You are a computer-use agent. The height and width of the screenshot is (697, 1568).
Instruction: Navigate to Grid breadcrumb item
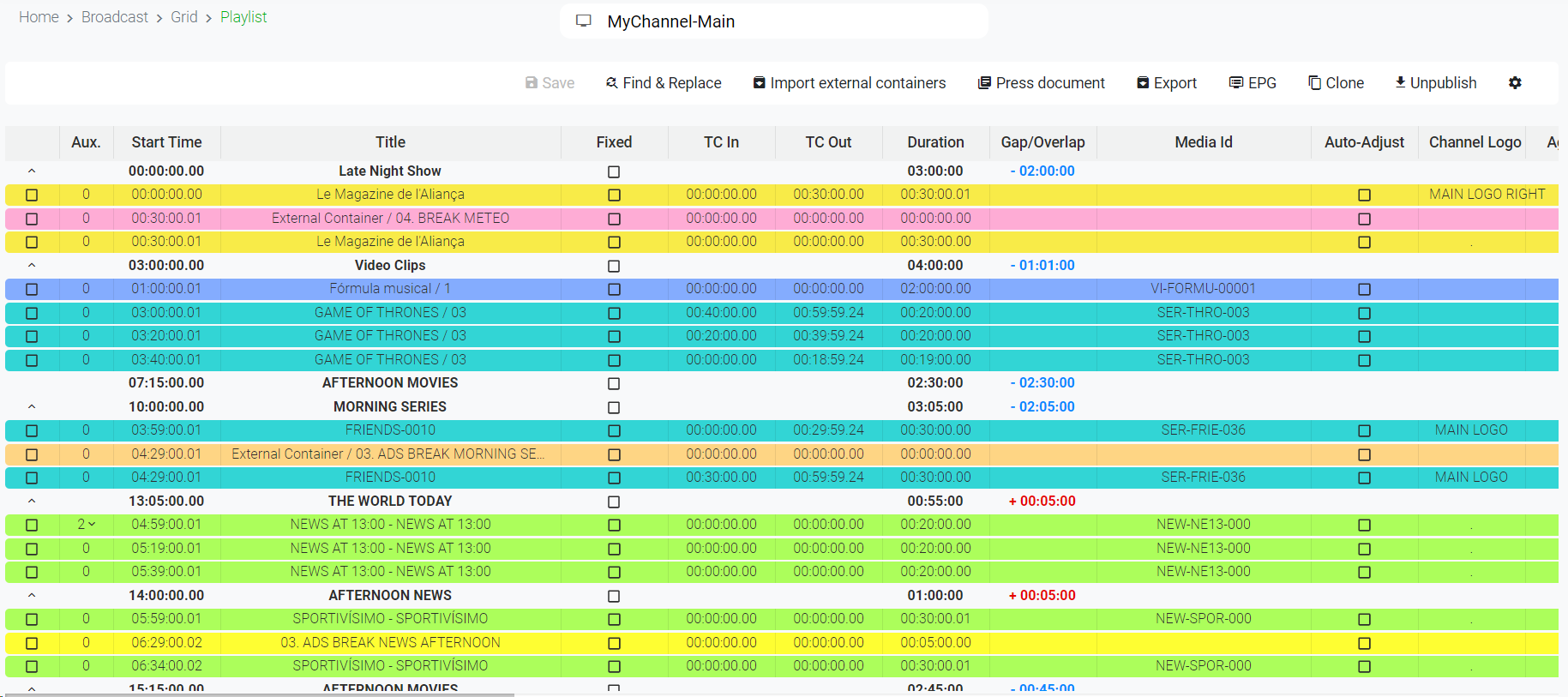[x=183, y=17]
